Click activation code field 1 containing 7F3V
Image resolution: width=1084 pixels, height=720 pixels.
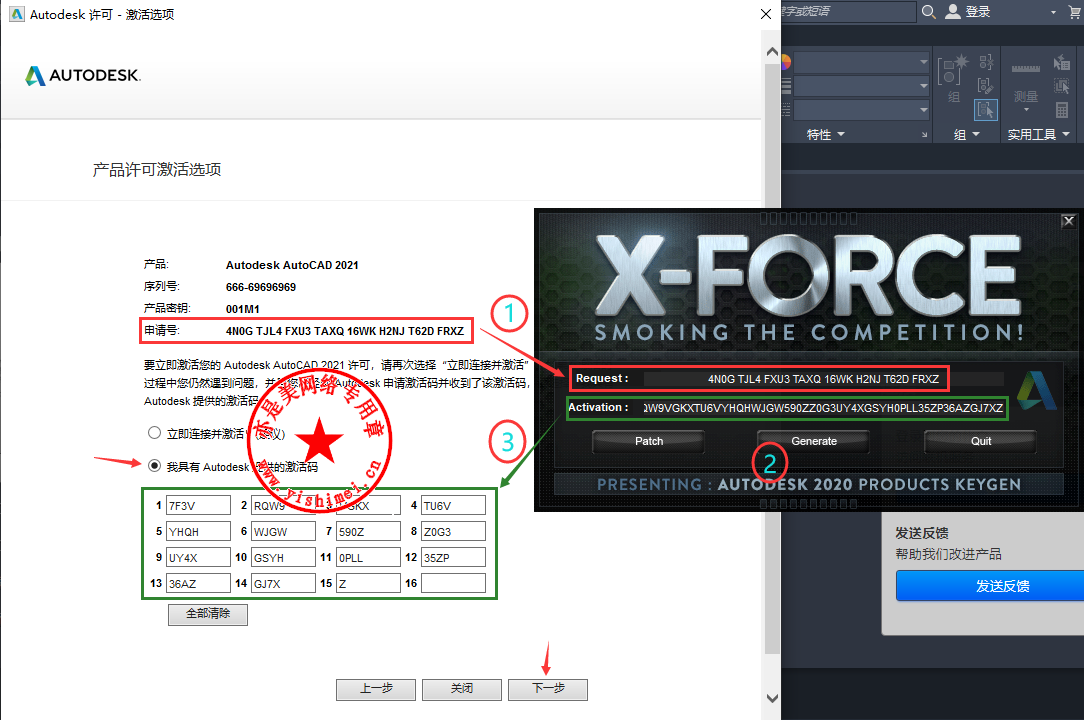click(x=198, y=506)
